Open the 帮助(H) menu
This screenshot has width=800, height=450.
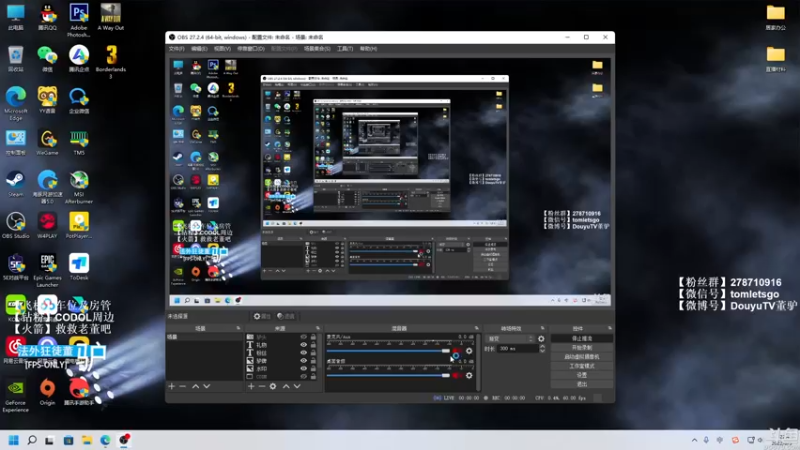point(368,48)
